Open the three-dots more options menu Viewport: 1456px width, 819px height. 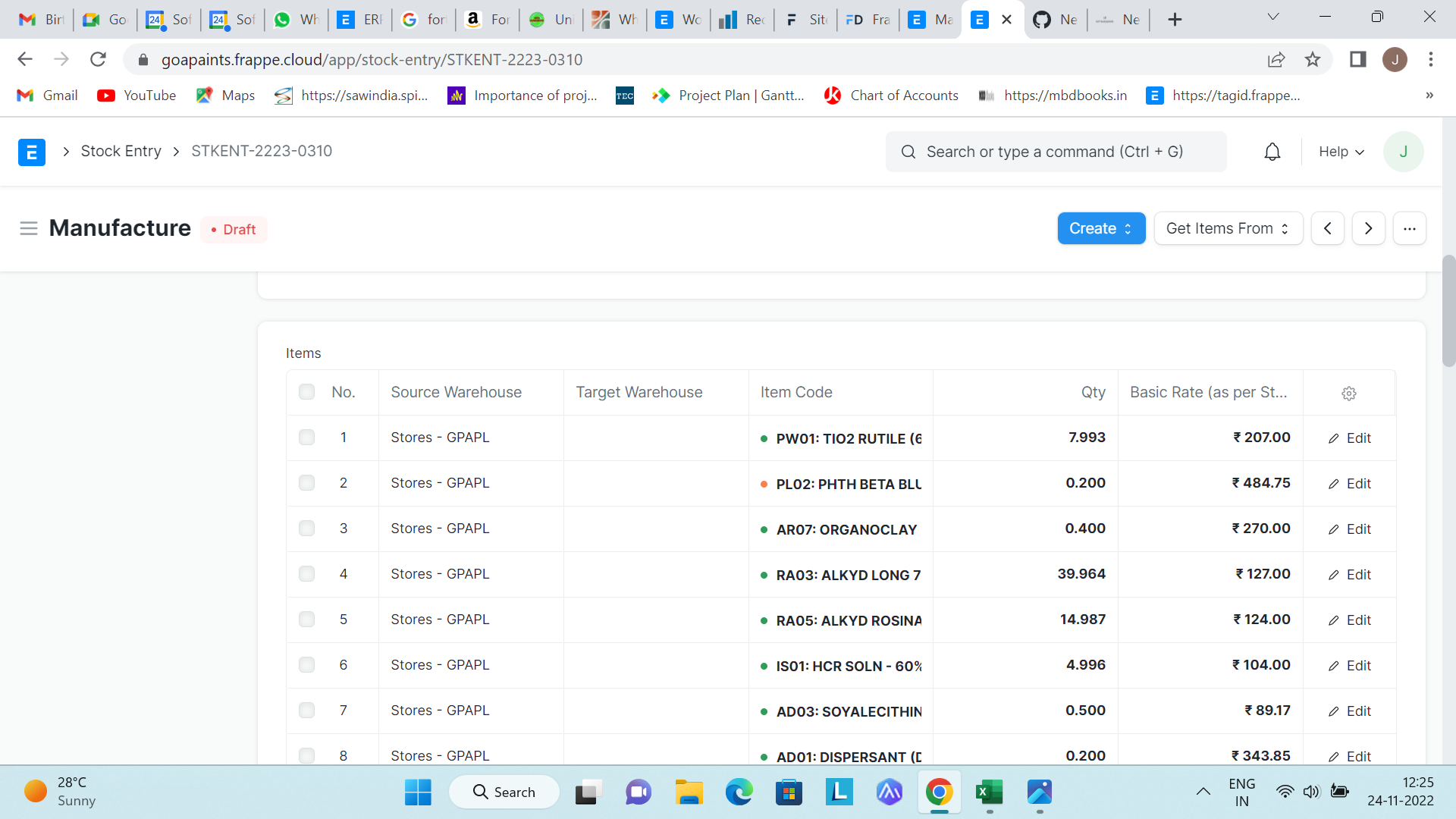coord(1409,228)
